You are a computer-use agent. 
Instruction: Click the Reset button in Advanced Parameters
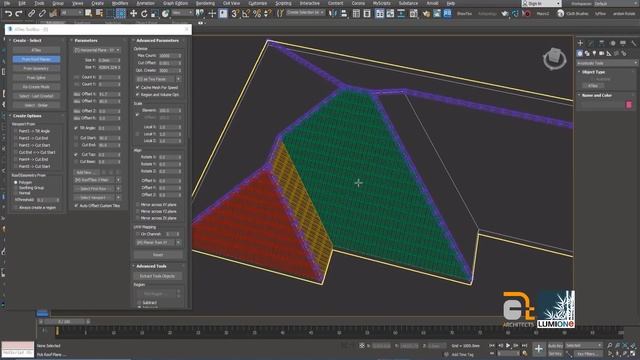158,255
